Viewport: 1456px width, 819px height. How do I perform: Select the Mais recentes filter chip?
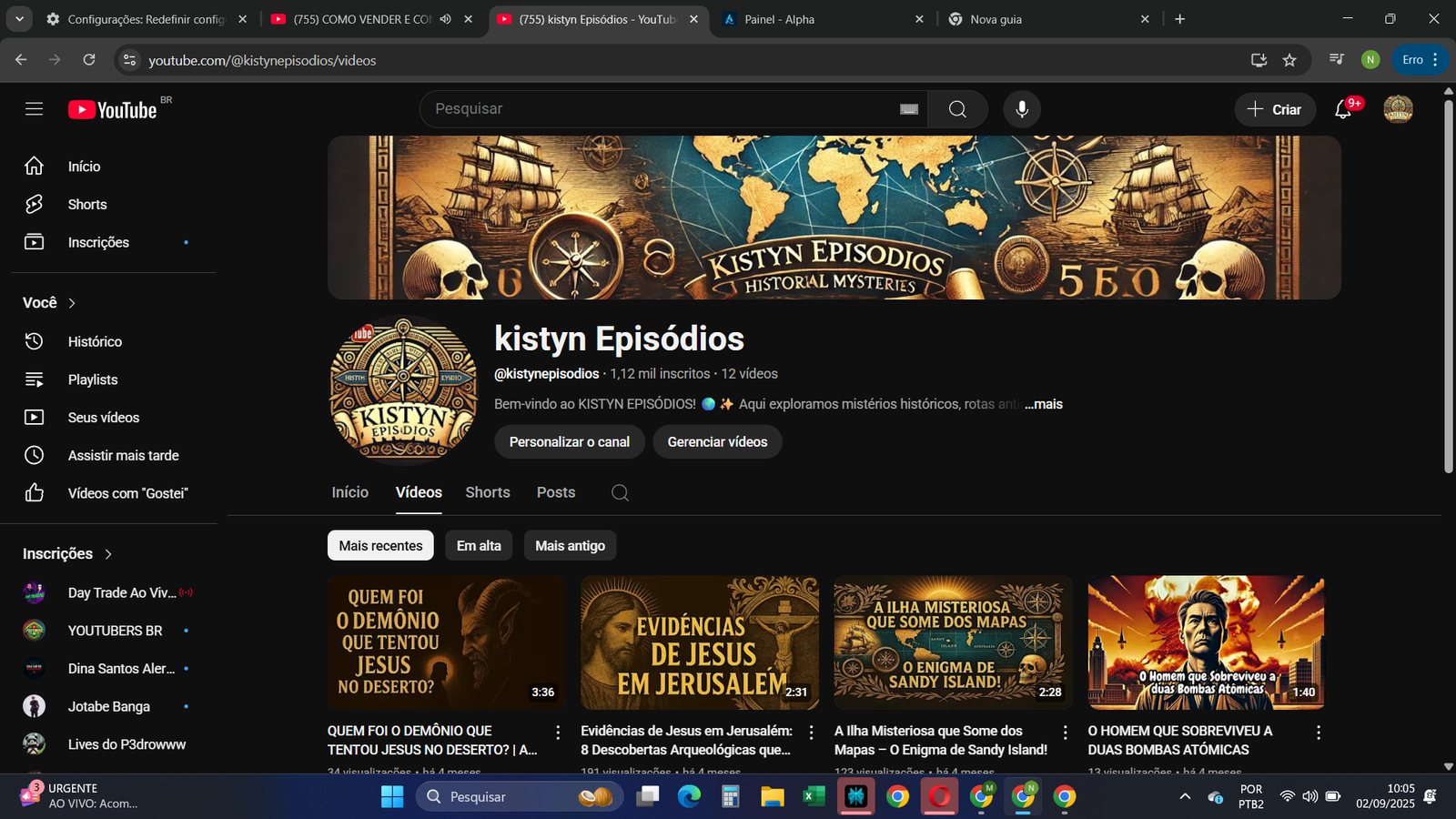pyautogui.click(x=380, y=546)
